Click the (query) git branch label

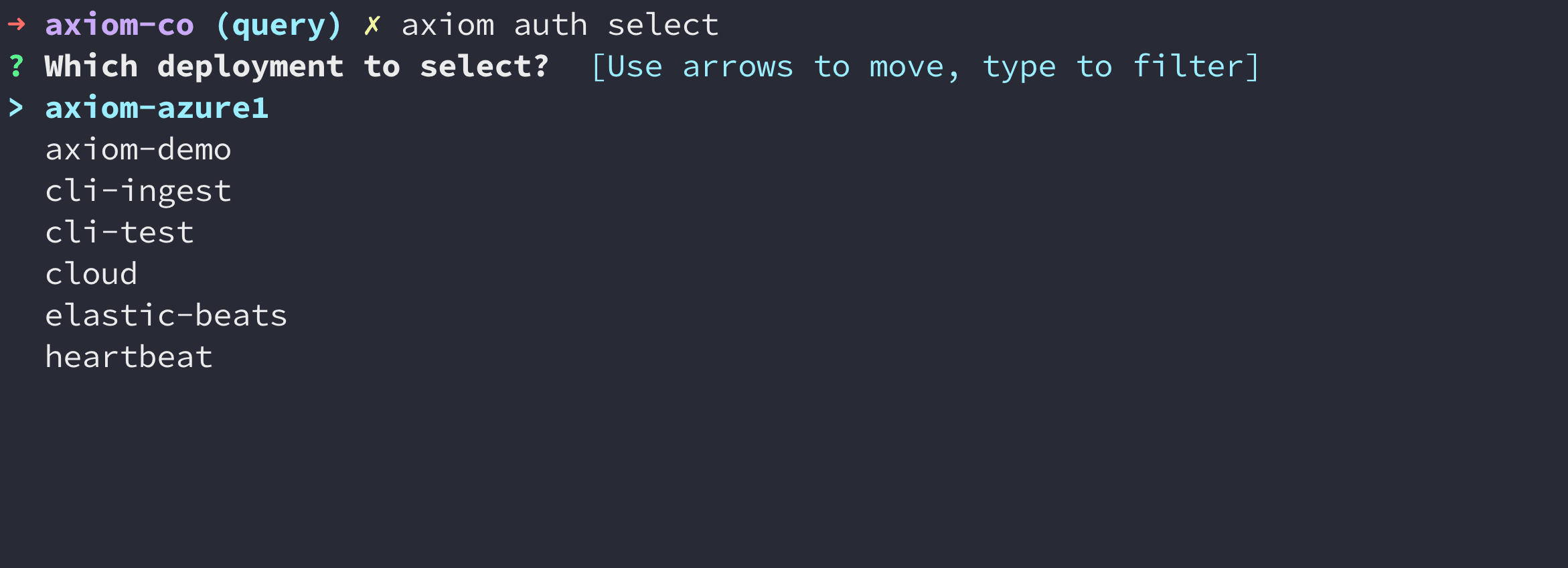coord(279,25)
